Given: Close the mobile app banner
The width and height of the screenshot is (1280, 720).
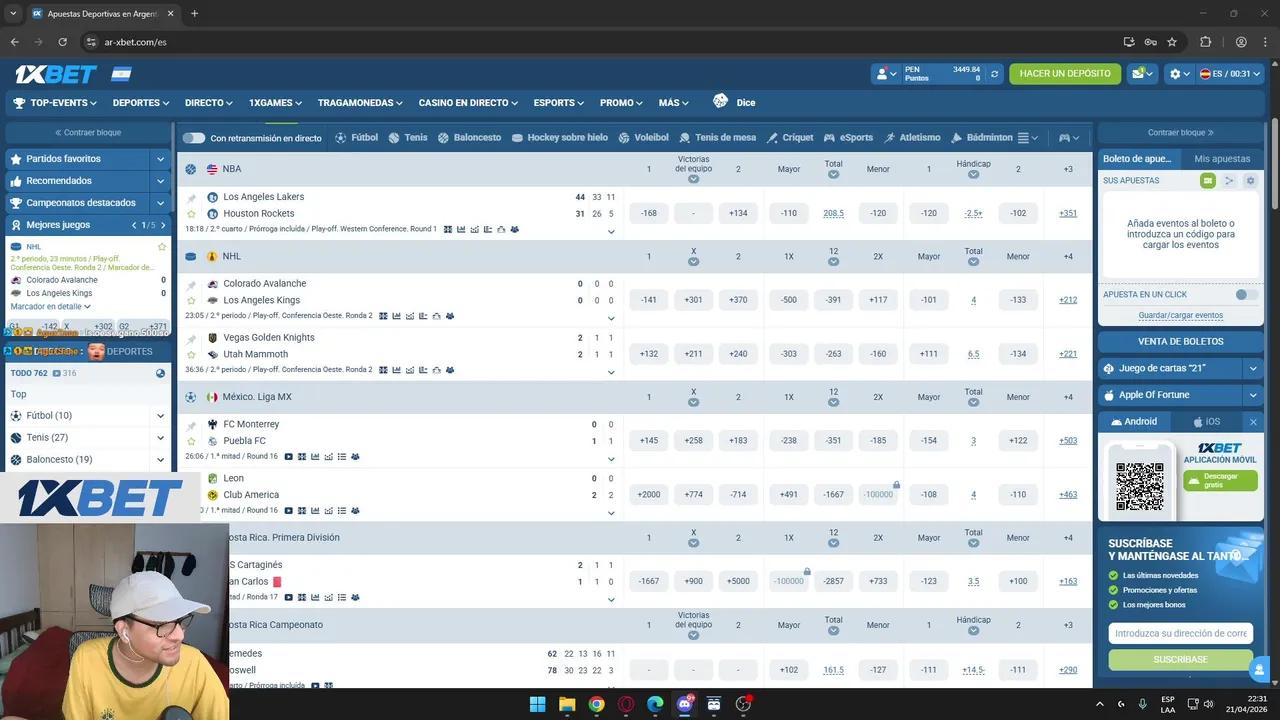Looking at the screenshot, I should click(x=1253, y=422).
